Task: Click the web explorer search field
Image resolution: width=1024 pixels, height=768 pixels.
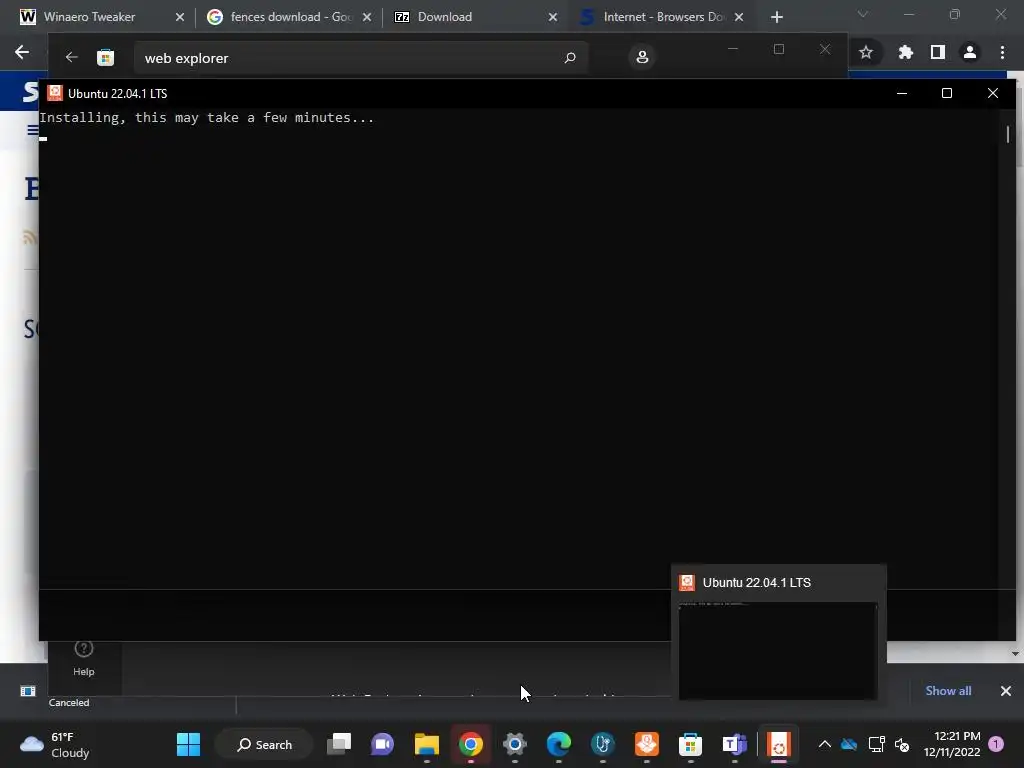Action: tap(361, 58)
